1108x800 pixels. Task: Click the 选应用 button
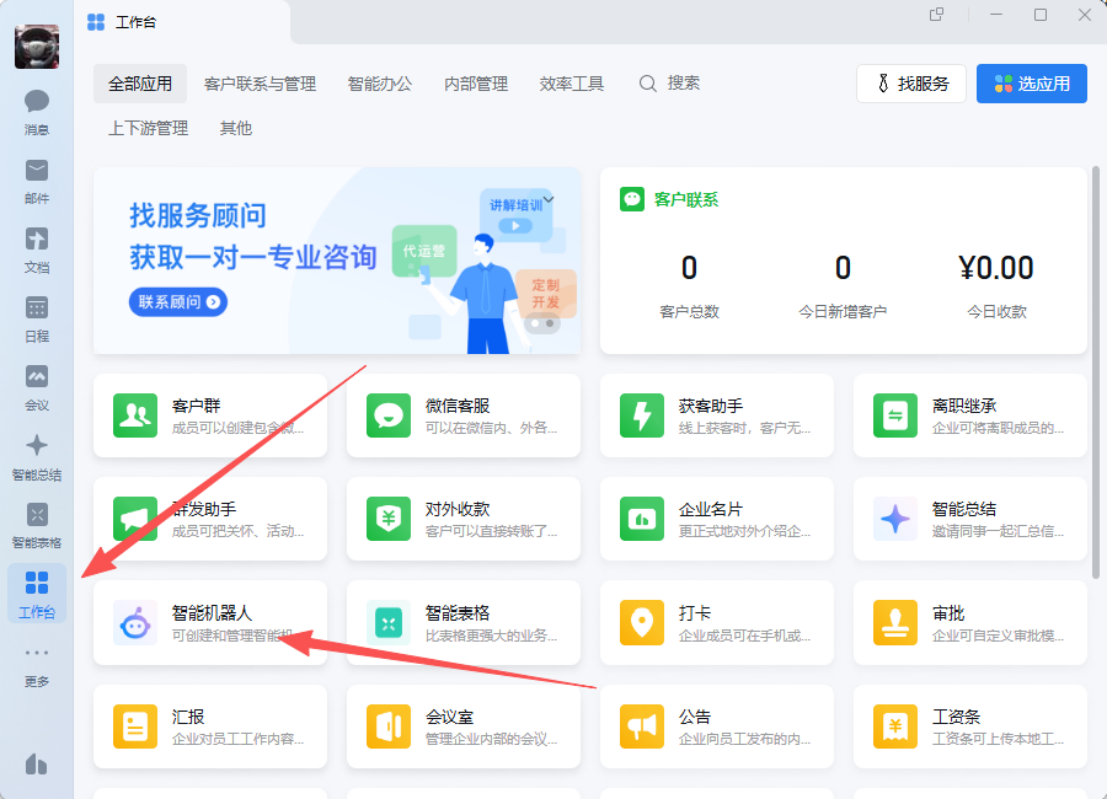coord(1031,83)
